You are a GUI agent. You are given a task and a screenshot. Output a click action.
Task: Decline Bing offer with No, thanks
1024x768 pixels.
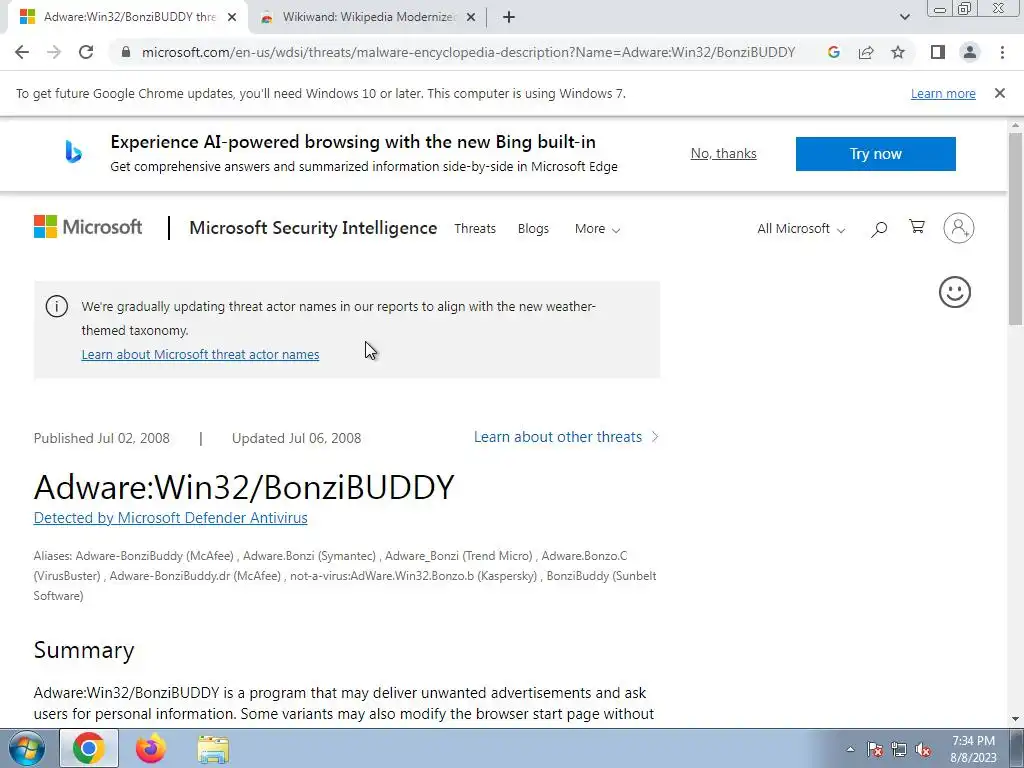(x=724, y=153)
